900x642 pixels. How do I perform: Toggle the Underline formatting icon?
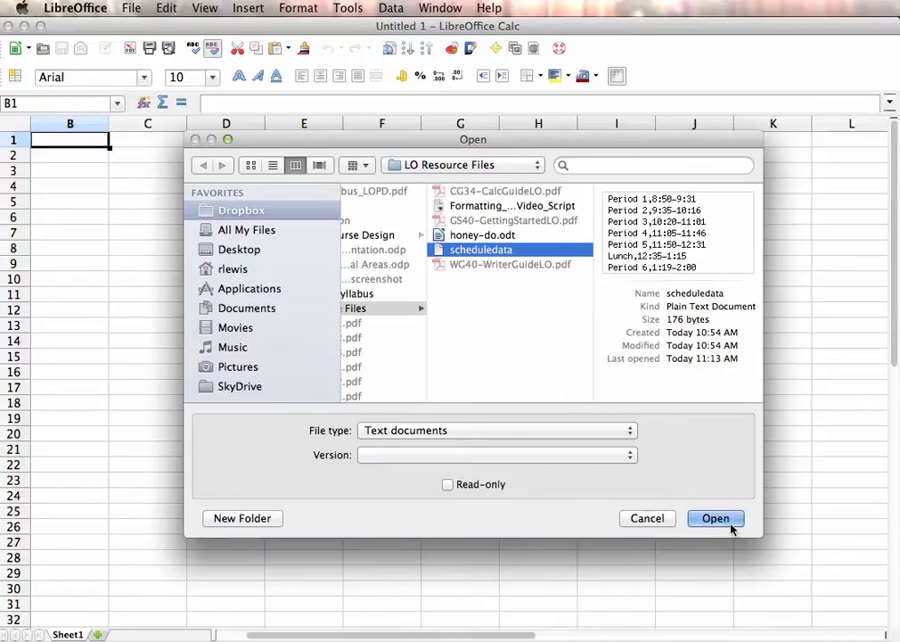276,76
